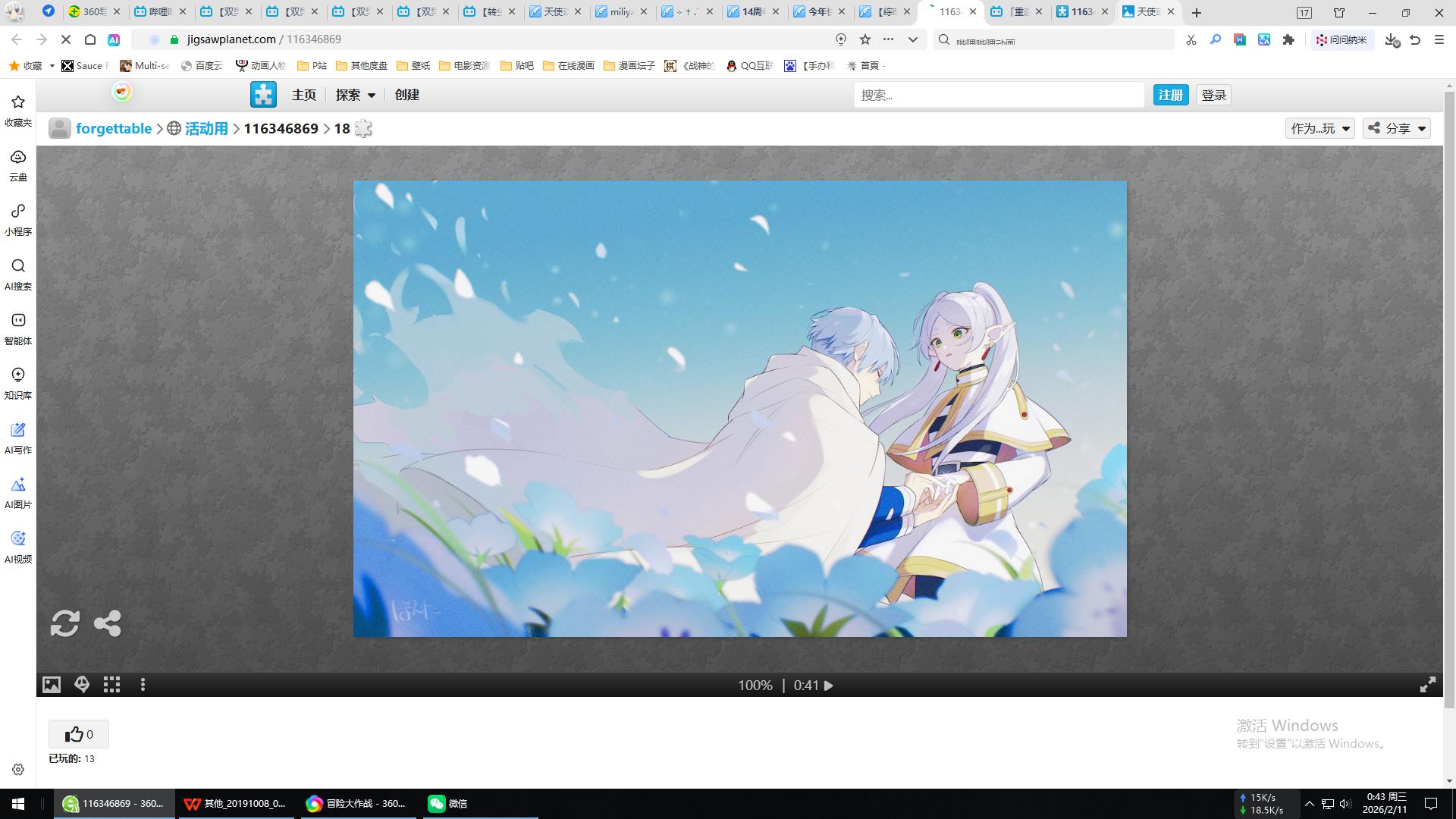Click the ghost image icon in puzzle toolbar
The height and width of the screenshot is (819, 1456).
pos(82,685)
